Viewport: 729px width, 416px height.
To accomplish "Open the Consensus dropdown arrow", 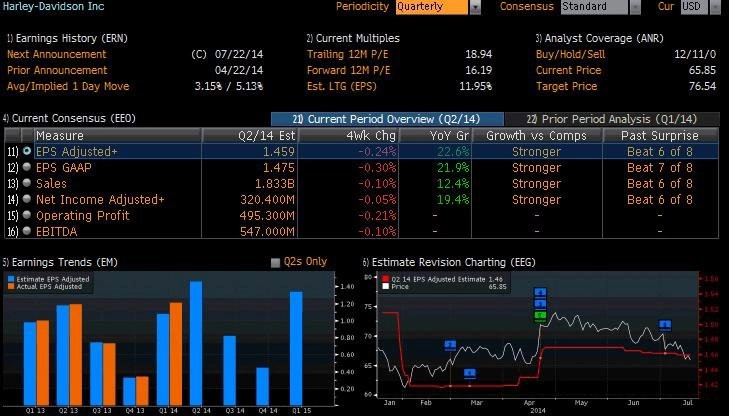I will [635, 7].
